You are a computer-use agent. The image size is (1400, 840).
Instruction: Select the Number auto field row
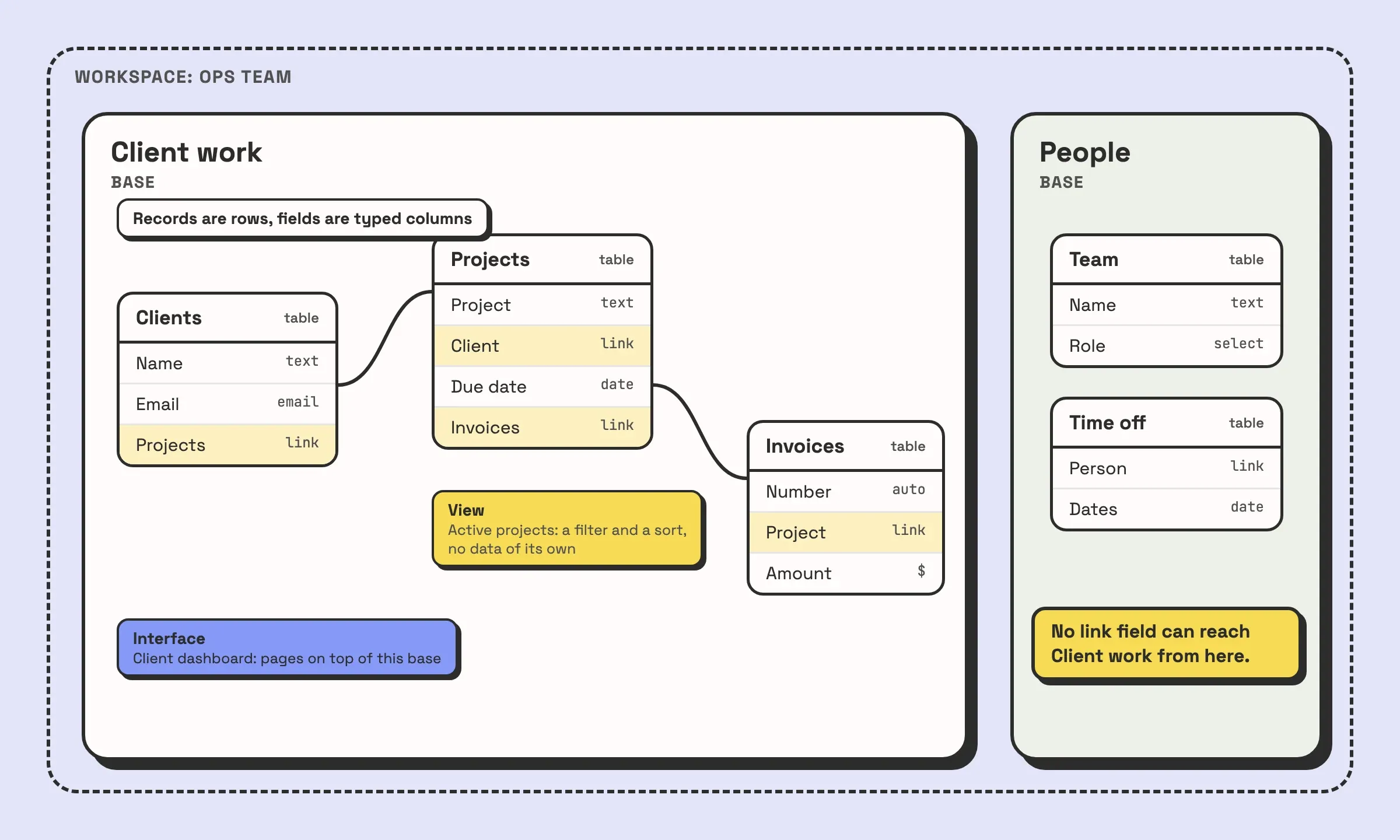(846, 491)
